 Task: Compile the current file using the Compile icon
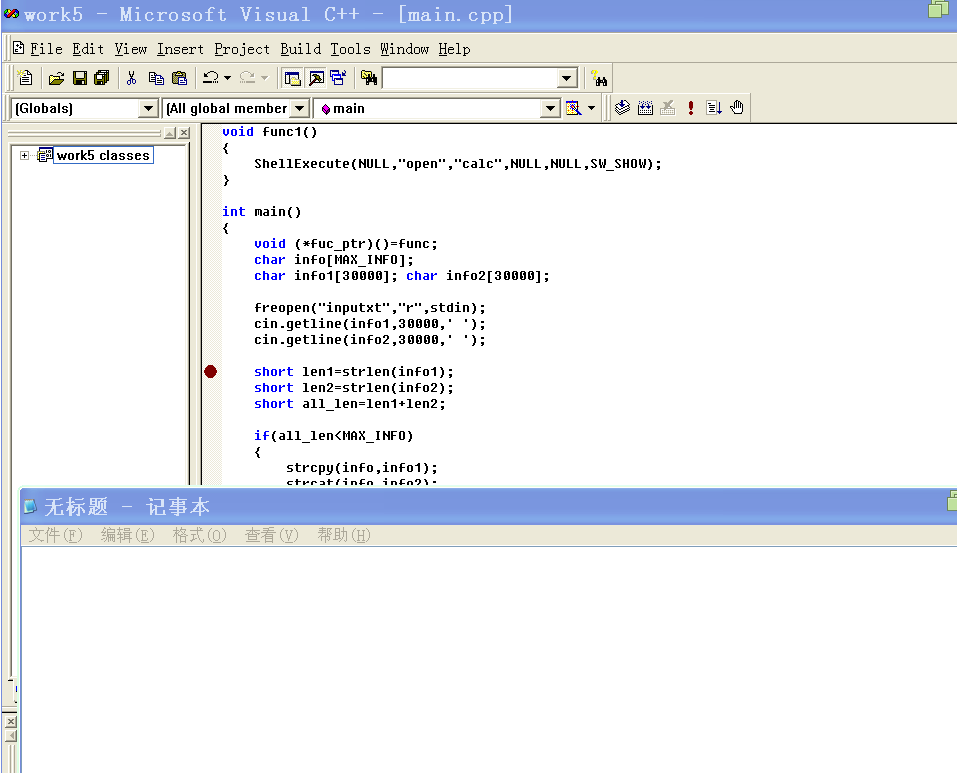(x=622, y=107)
